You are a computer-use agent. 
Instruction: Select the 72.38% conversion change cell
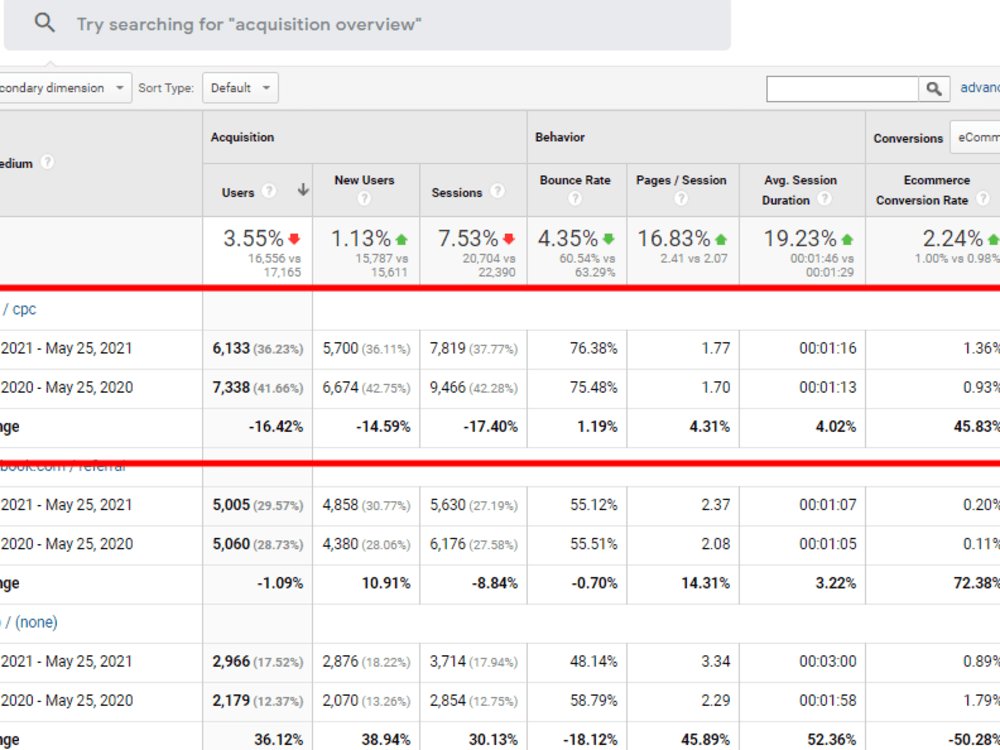(x=932, y=584)
